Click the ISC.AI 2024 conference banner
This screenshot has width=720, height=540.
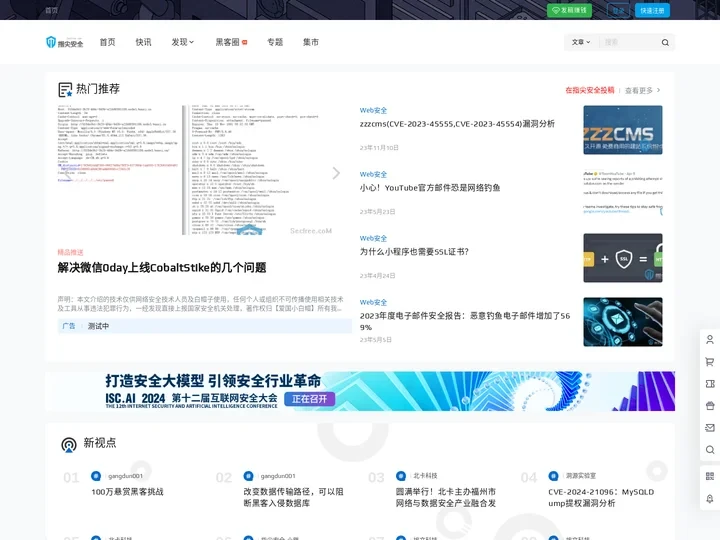[x=360, y=391]
